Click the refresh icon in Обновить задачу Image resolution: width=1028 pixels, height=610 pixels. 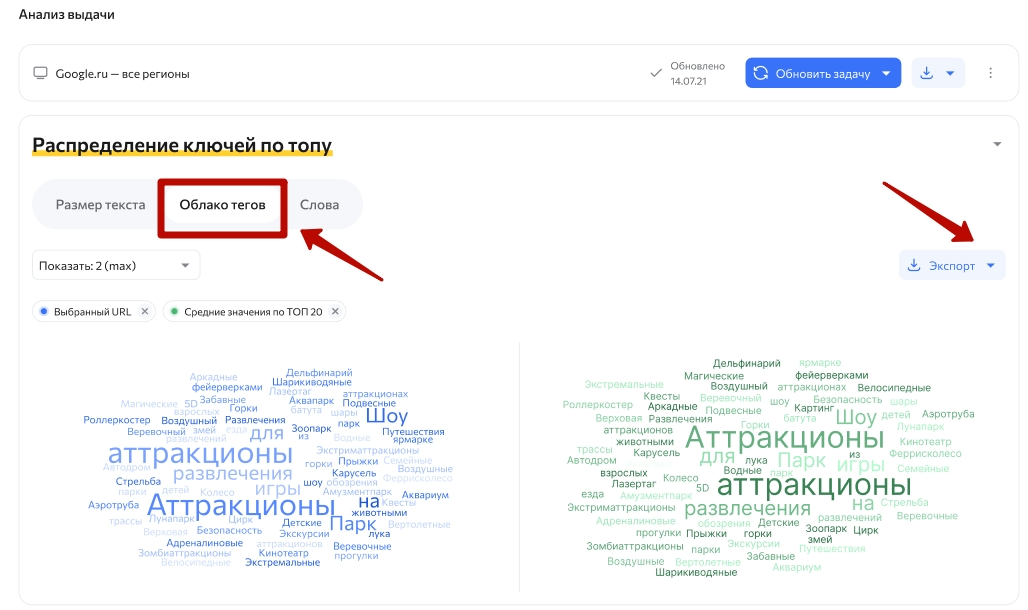[x=761, y=73]
